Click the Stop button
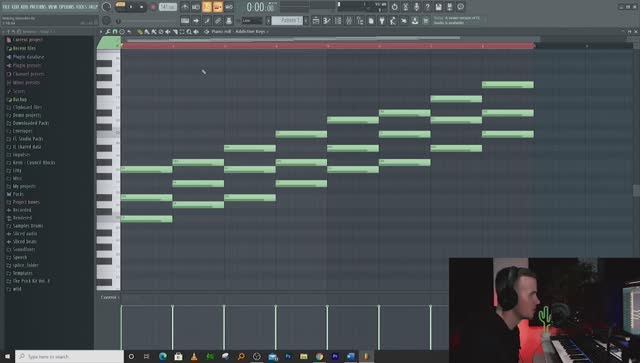This screenshot has height=363, width=640. click(x=142, y=7)
